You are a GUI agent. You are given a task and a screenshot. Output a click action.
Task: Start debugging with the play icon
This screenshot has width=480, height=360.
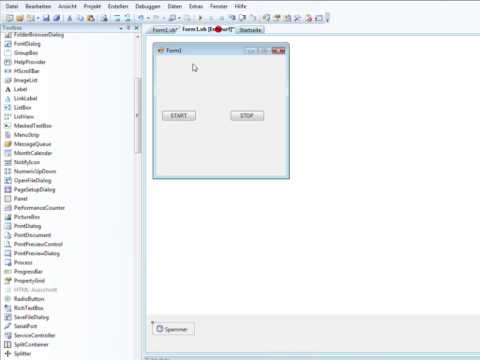pos(200,18)
